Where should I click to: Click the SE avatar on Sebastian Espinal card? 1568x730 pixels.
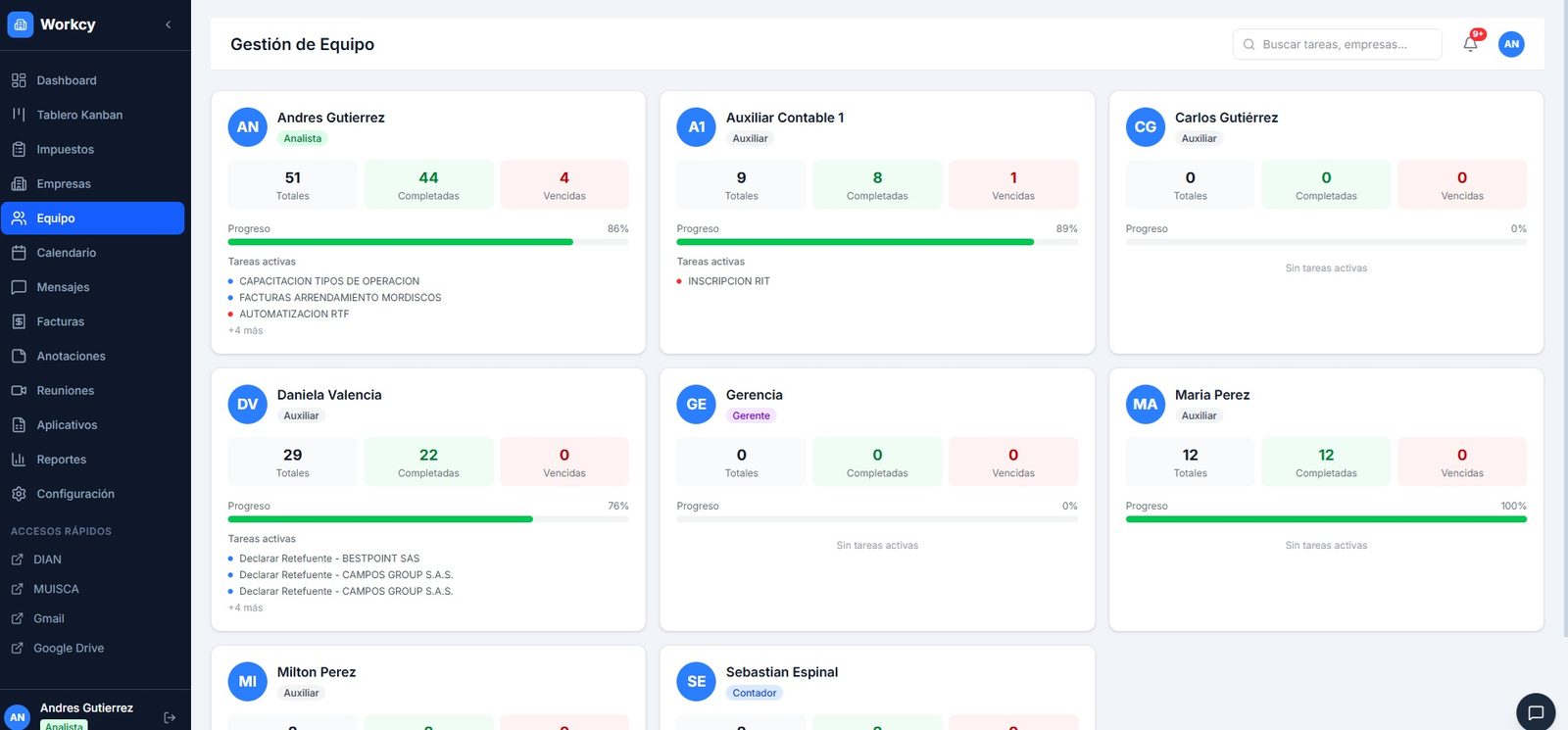(697, 682)
